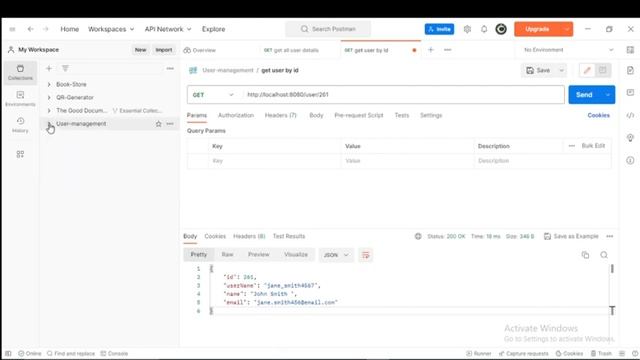Click the network globe icon near Status
This screenshot has height=360, width=640.
pyautogui.click(x=418, y=236)
